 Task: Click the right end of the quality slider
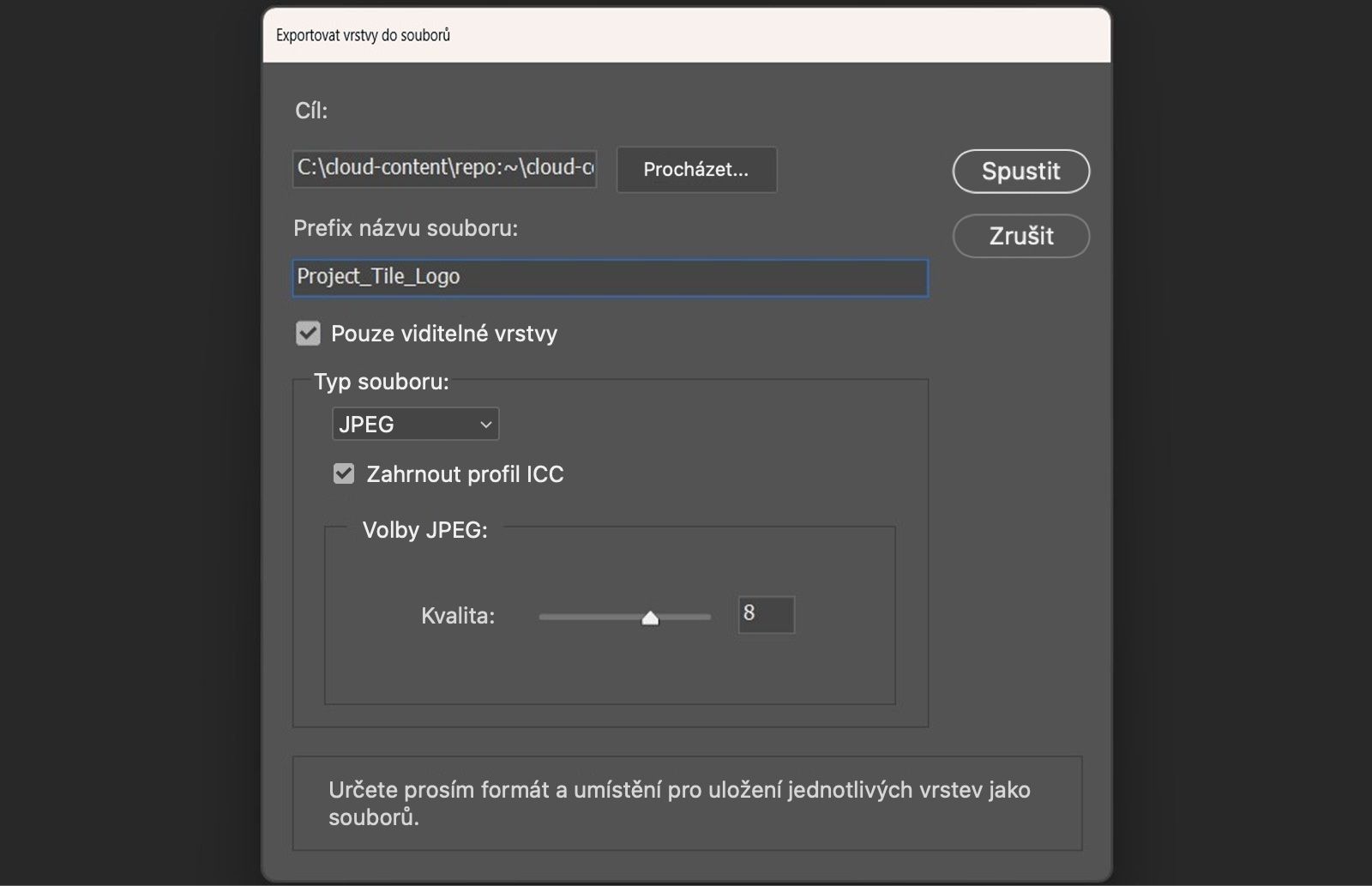(x=708, y=617)
